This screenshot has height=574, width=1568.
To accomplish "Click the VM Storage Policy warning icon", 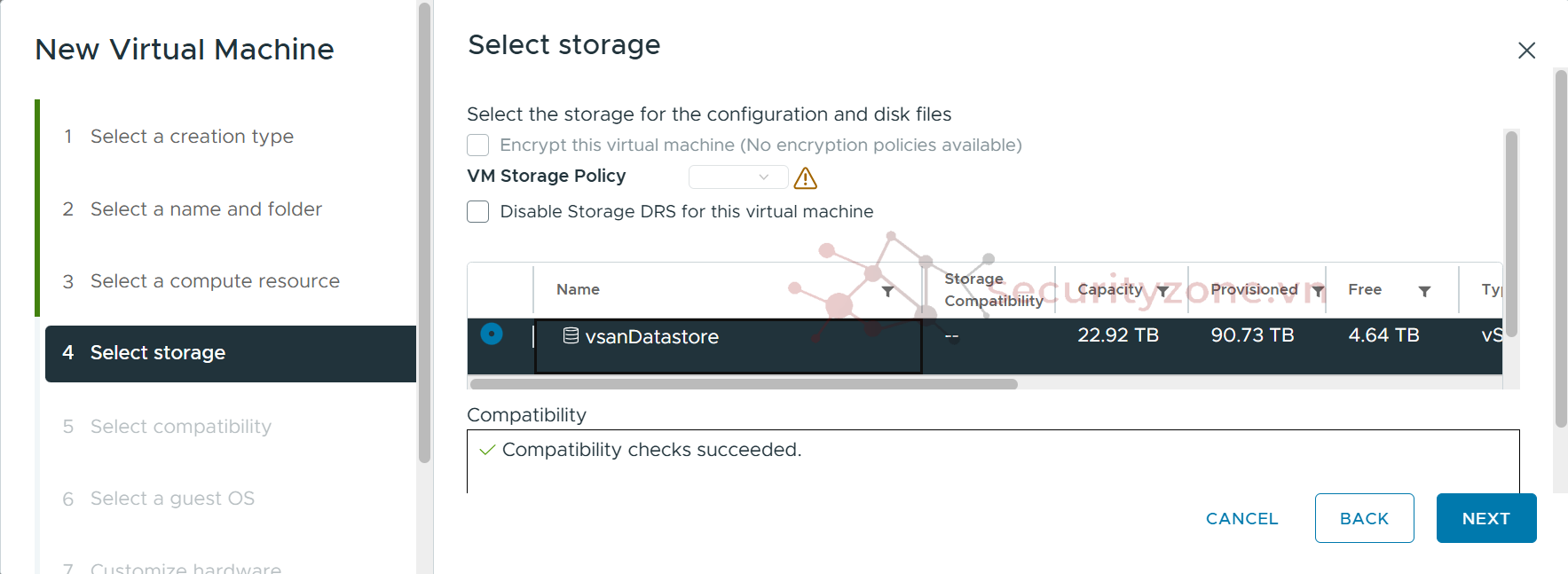I will pyautogui.click(x=805, y=178).
